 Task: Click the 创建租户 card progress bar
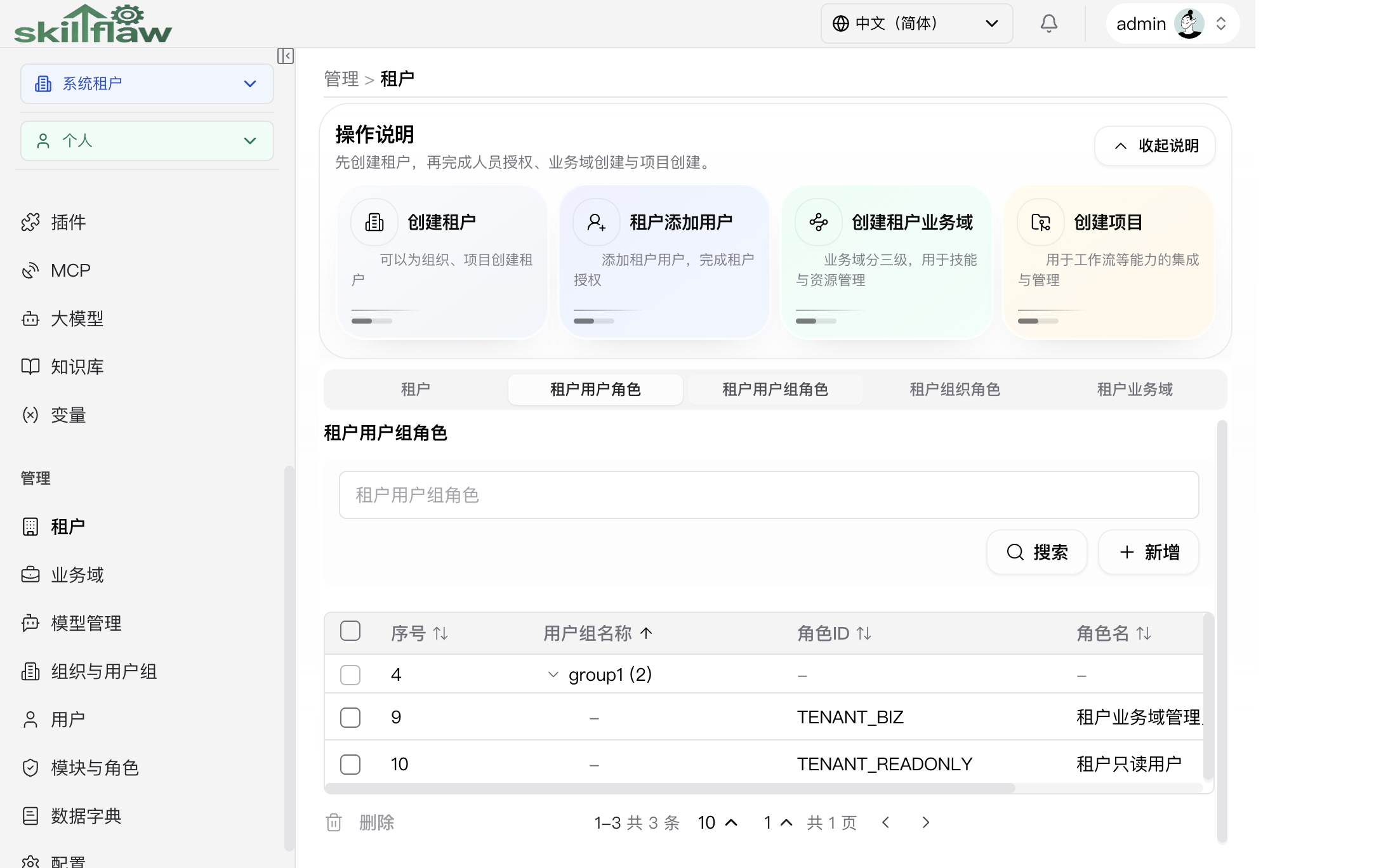point(372,321)
